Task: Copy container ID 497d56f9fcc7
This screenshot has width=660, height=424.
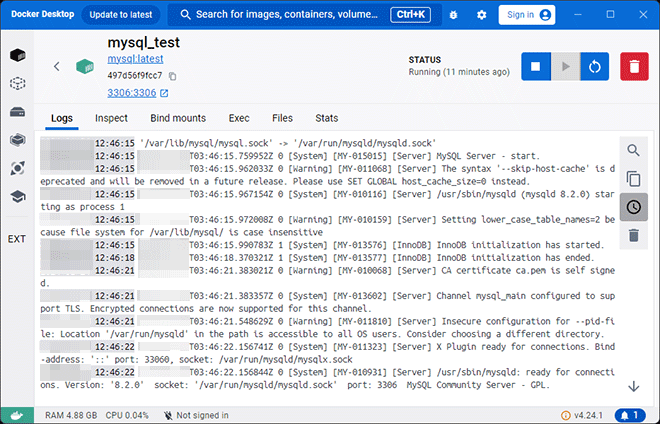Action: tap(172, 76)
